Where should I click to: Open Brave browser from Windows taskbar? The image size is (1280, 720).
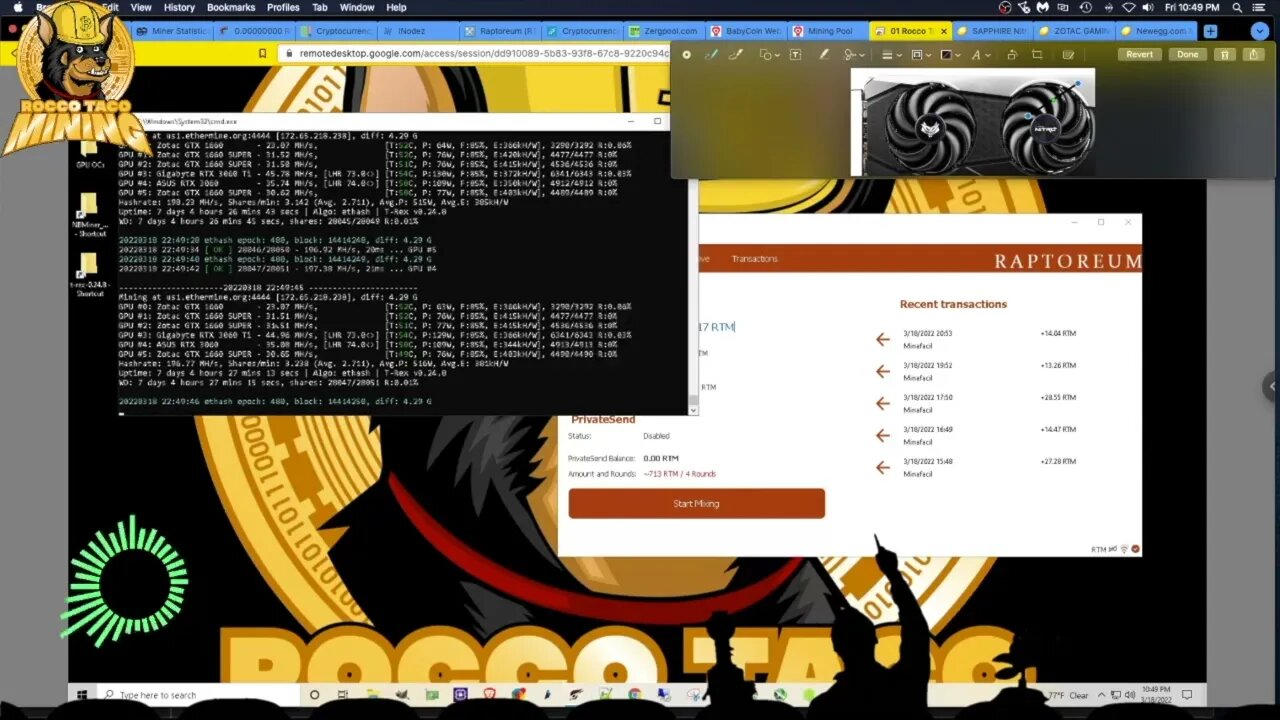(x=490, y=694)
